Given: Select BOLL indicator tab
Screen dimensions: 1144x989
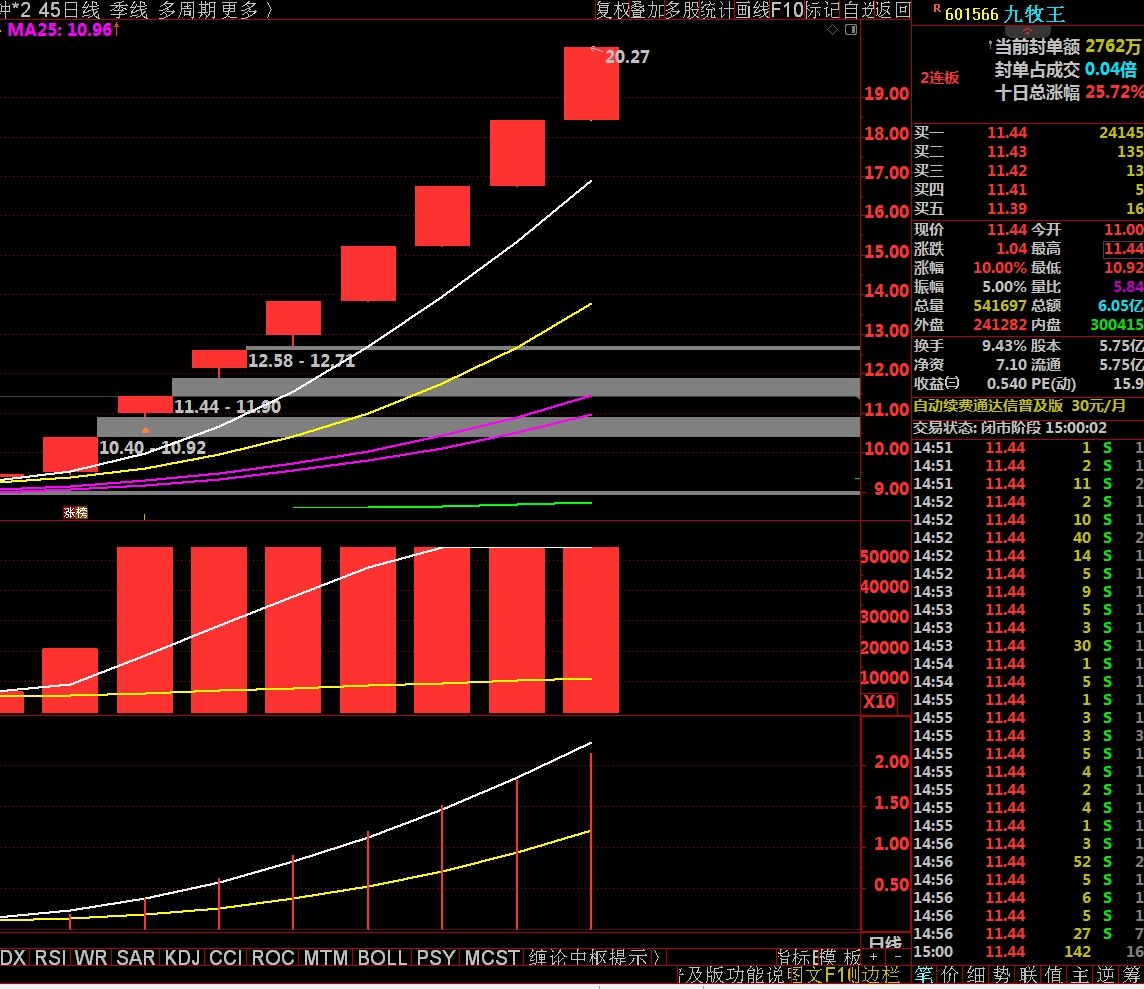Looking at the screenshot, I should pyautogui.click(x=382, y=957).
